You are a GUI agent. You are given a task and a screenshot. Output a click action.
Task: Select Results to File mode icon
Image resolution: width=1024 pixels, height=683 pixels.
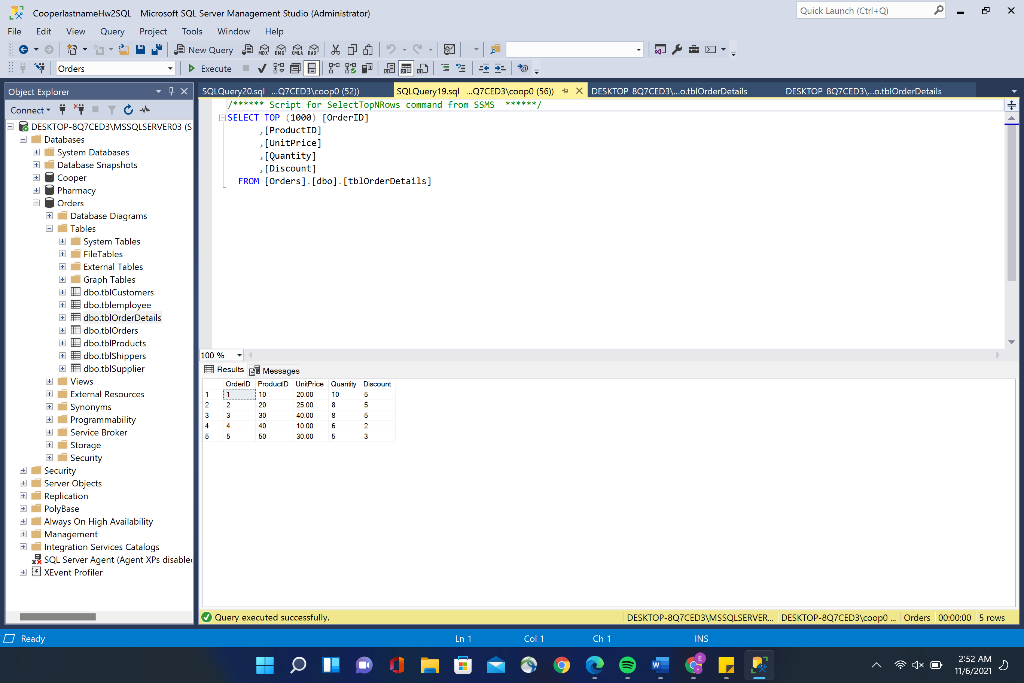(423, 69)
